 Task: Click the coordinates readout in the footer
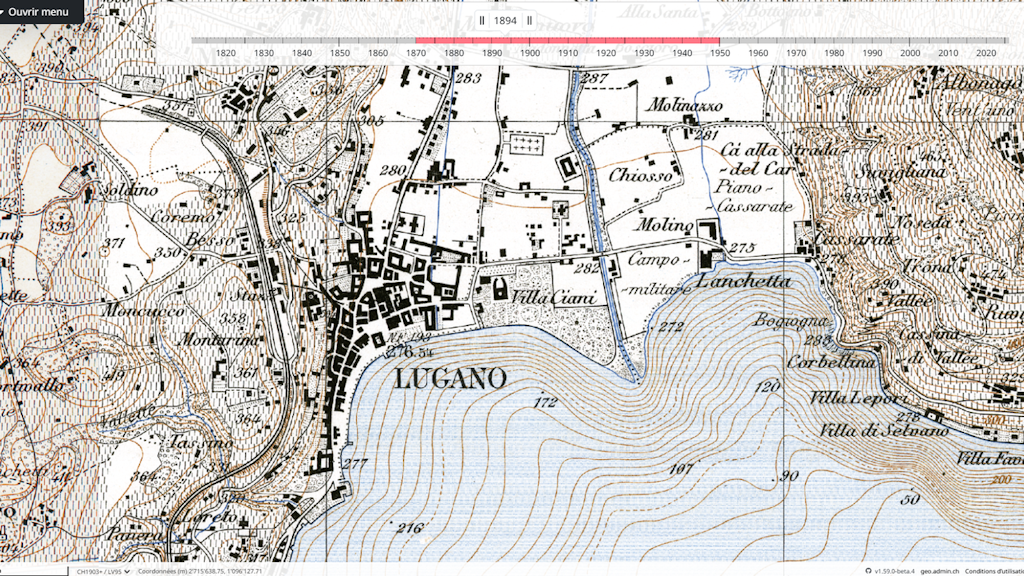(x=200, y=571)
